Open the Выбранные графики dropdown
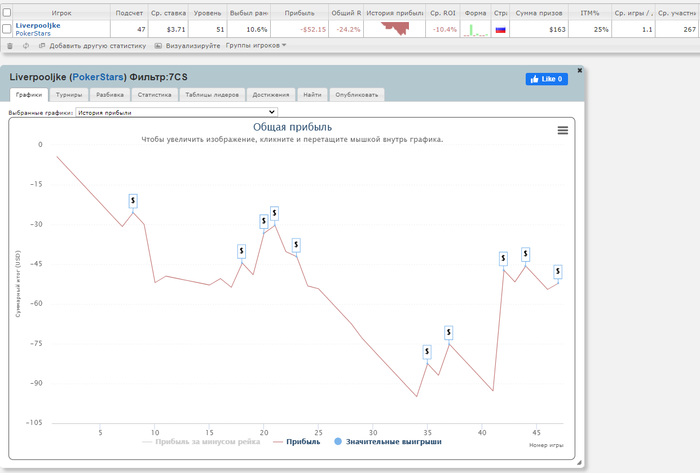The width and height of the screenshot is (700, 473). coord(177,112)
